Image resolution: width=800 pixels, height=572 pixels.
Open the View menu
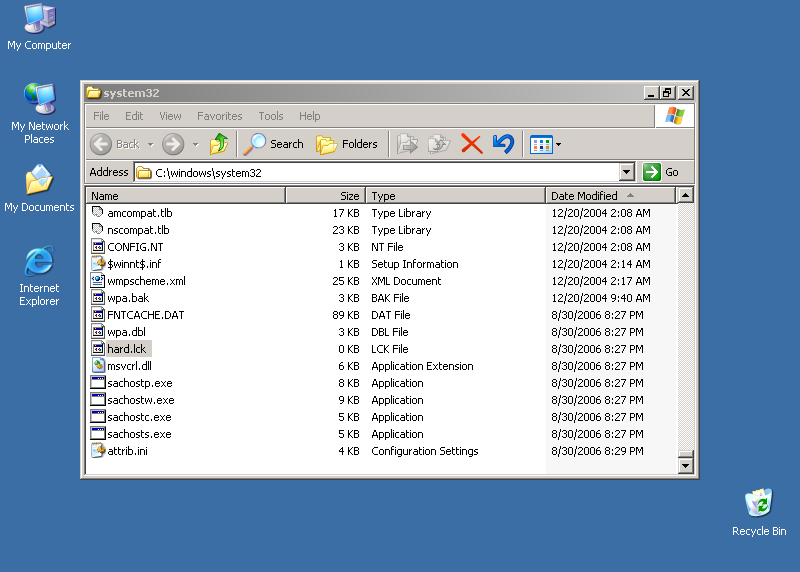coord(170,116)
